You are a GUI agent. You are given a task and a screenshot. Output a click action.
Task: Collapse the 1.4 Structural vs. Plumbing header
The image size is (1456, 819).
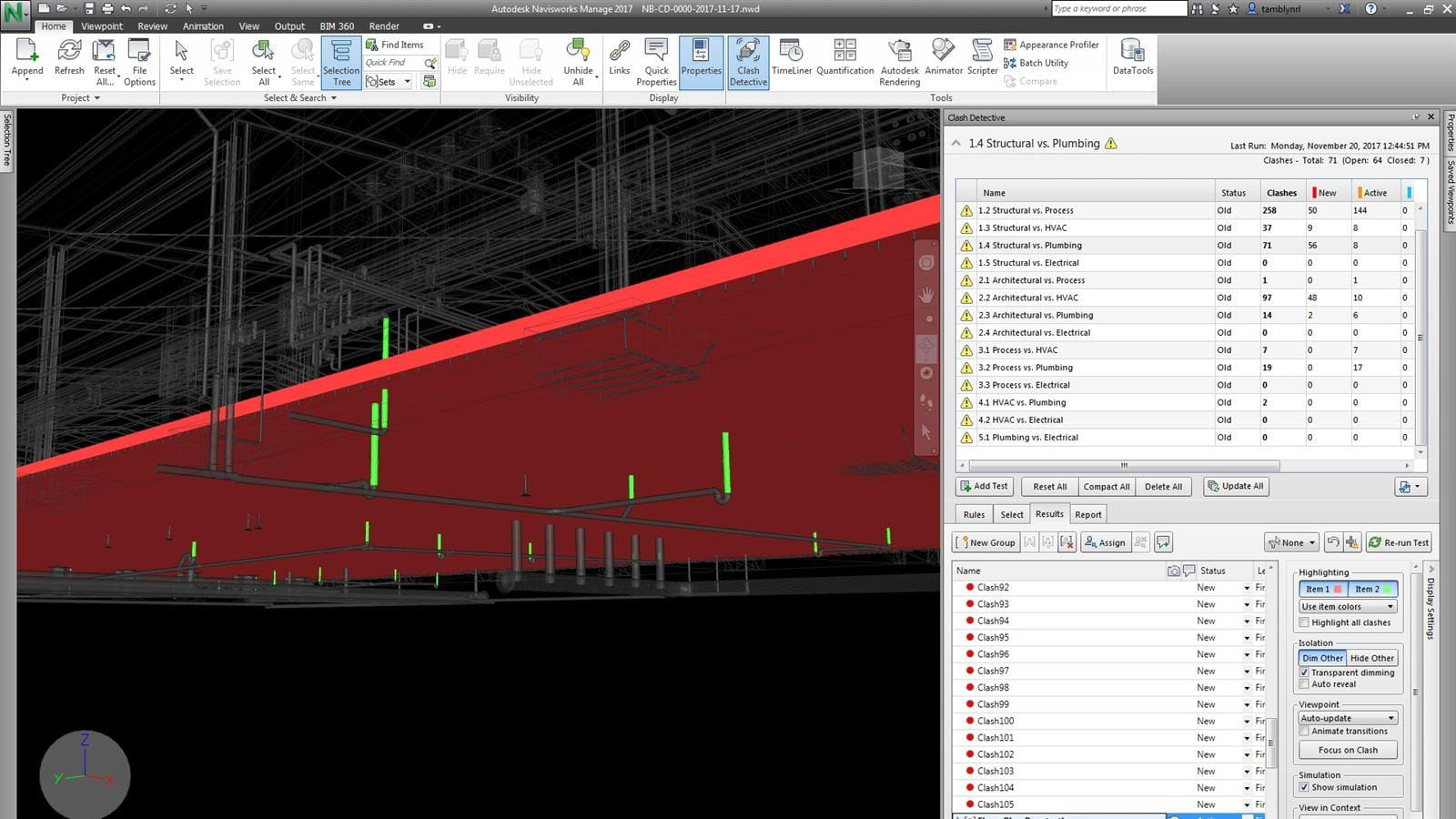pos(955,144)
